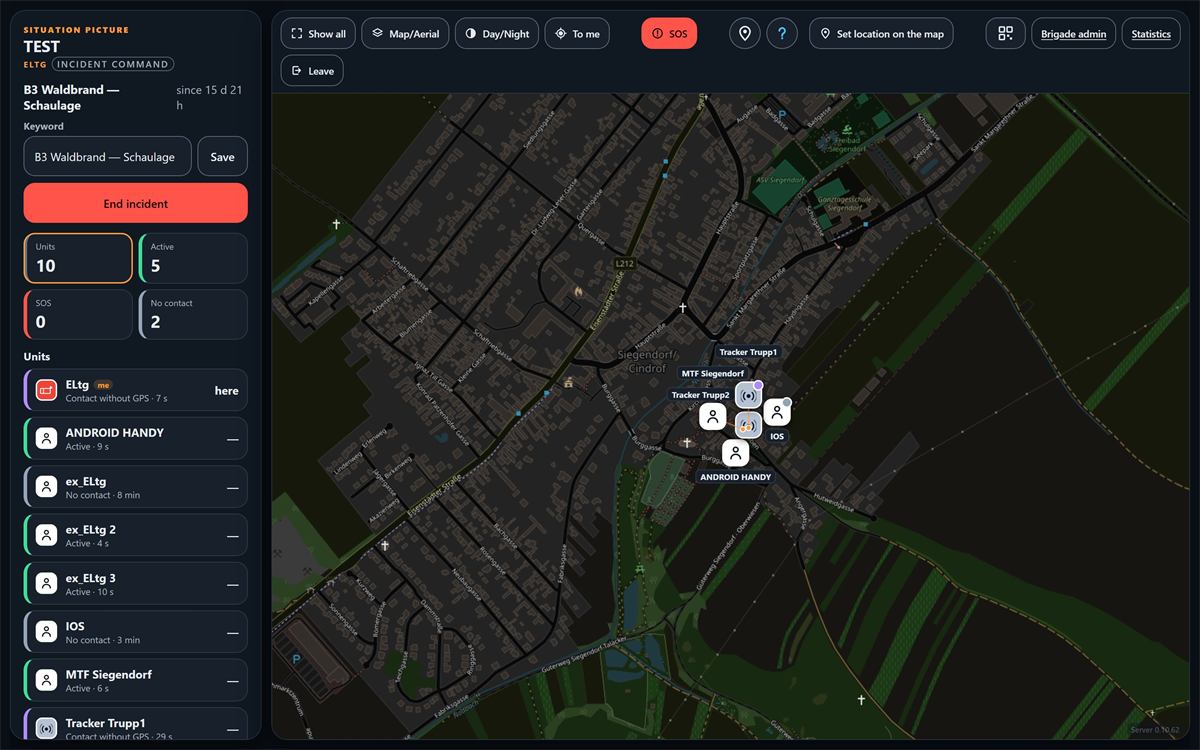Leave the incident with Leave button
1200x750 pixels.
click(312, 71)
